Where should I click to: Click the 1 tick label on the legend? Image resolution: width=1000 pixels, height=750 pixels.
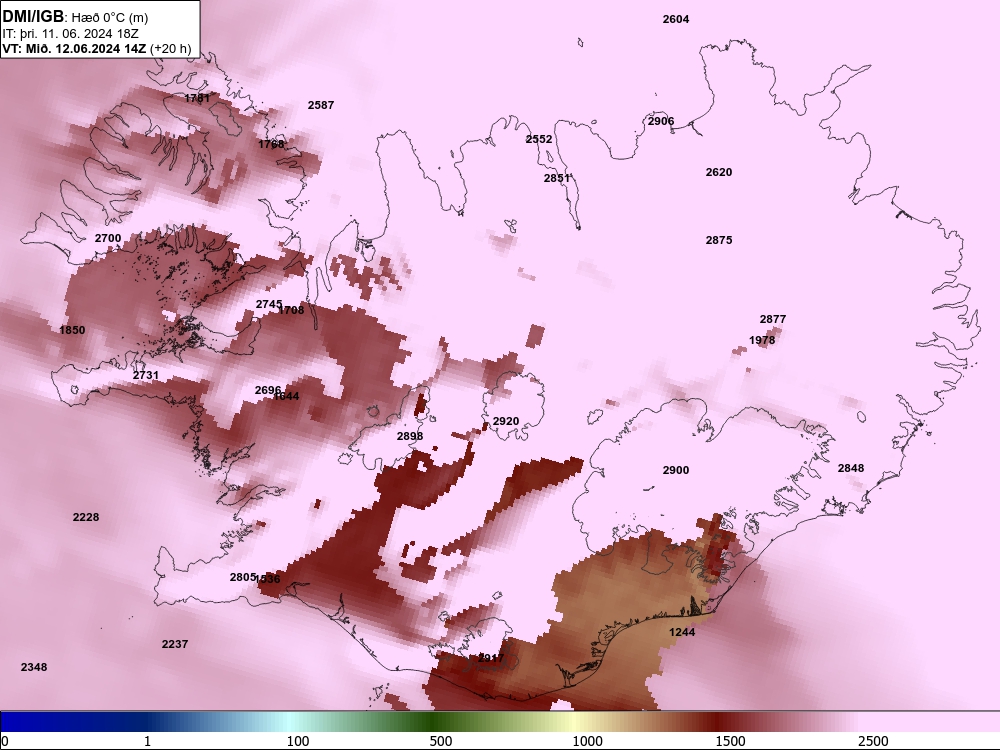point(147,741)
